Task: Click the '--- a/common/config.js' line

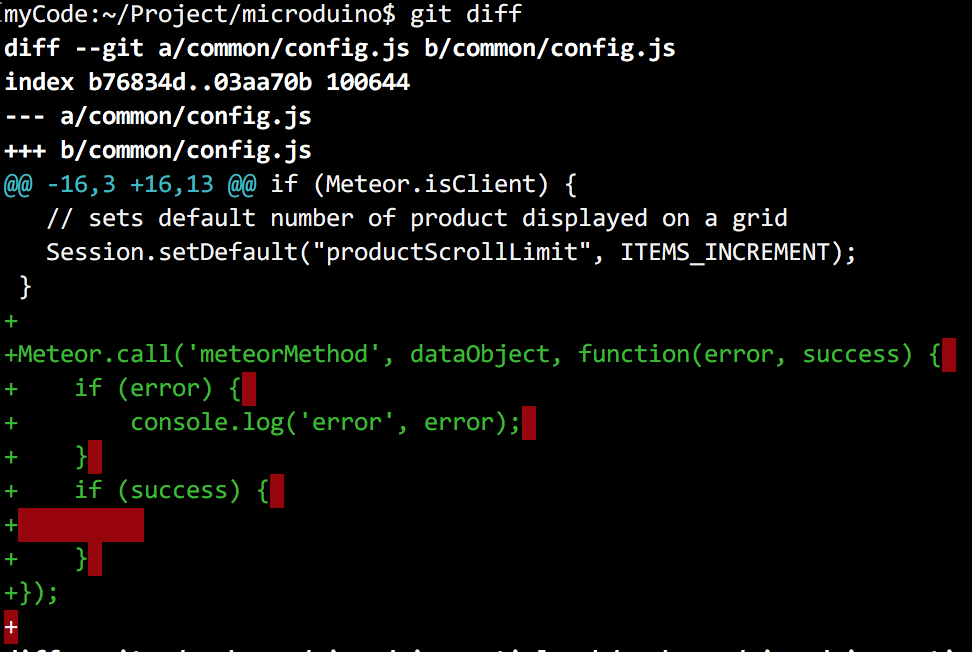Action: [158, 116]
